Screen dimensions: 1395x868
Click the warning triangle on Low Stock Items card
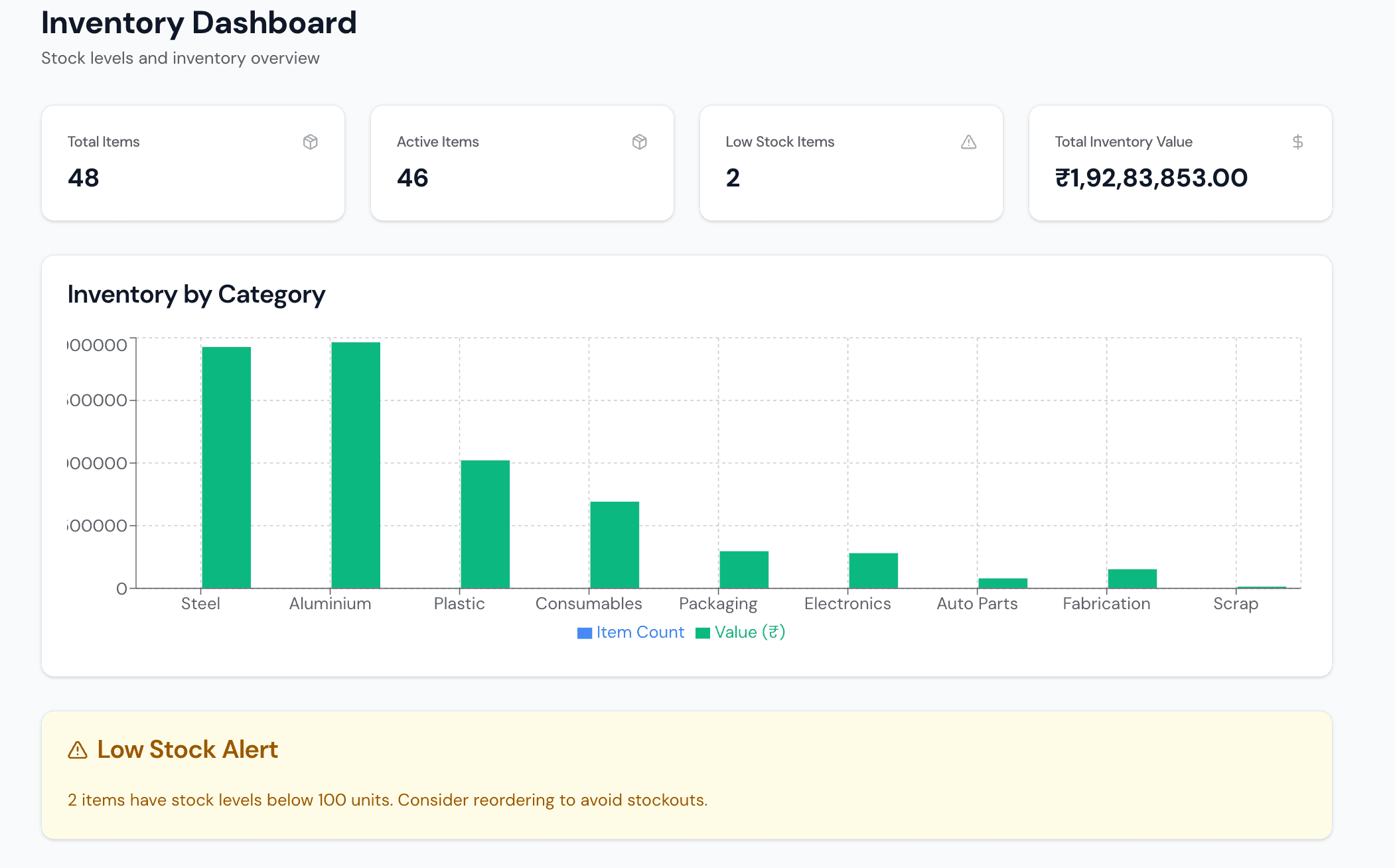tap(968, 141)
